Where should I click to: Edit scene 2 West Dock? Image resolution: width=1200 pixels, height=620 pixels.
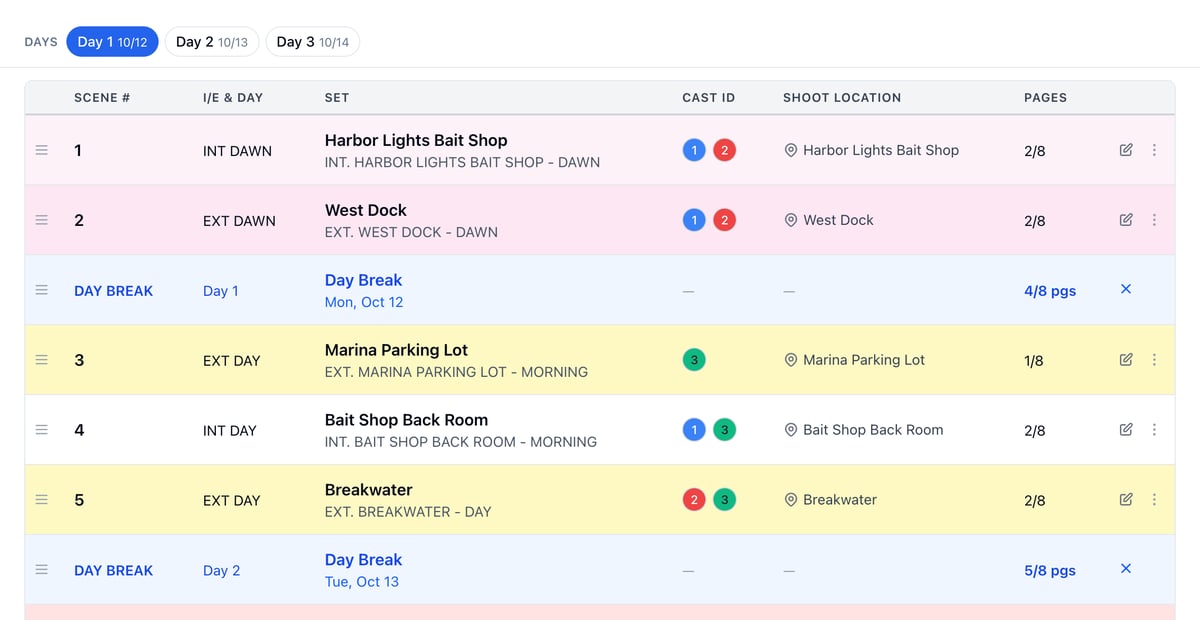1126,220
